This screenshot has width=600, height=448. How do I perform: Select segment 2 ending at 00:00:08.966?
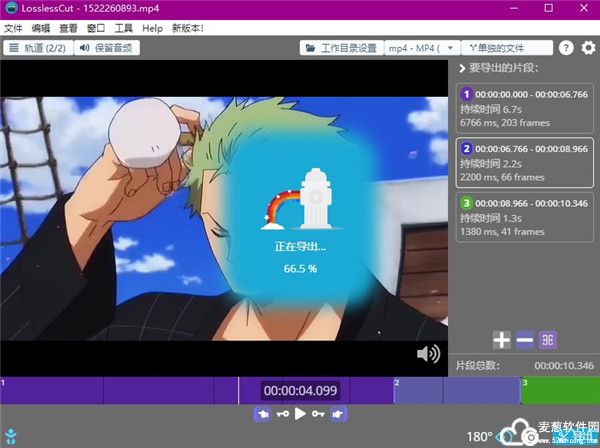pyautogui.click(x=525, y=163)
